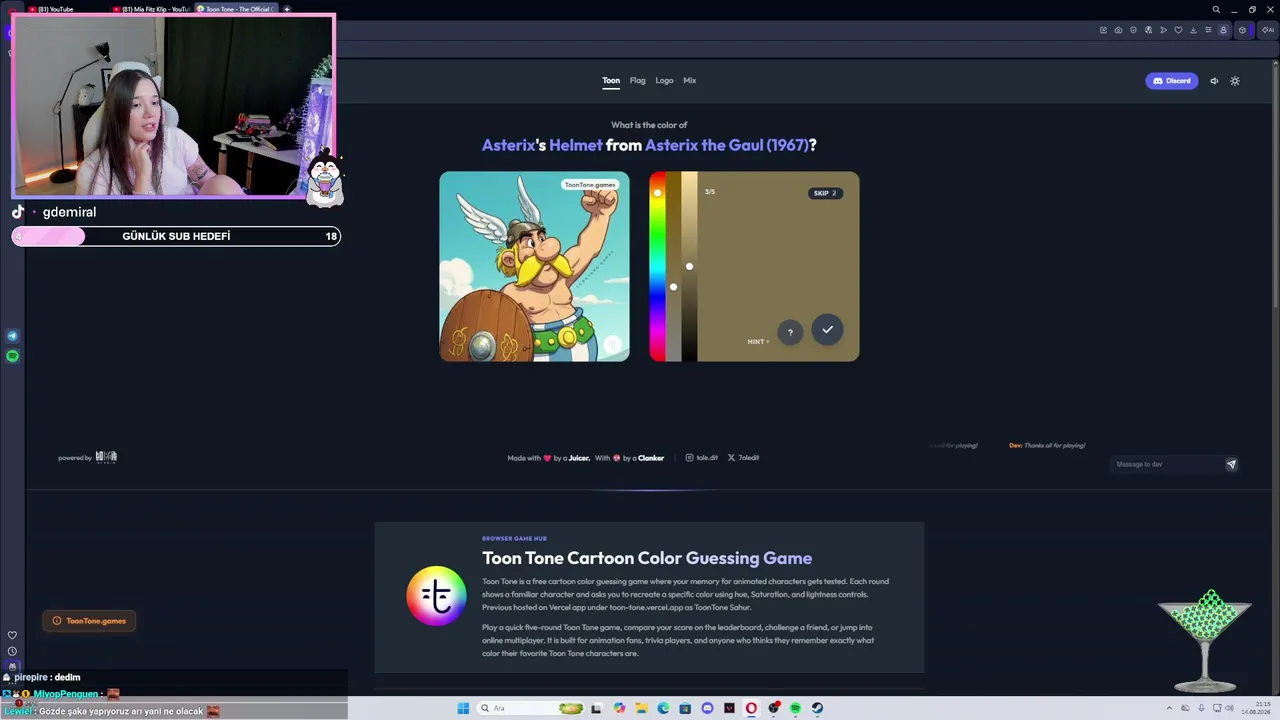
Task: Open the heart bookmarks icon in sidebar
Action: point(12,635)
